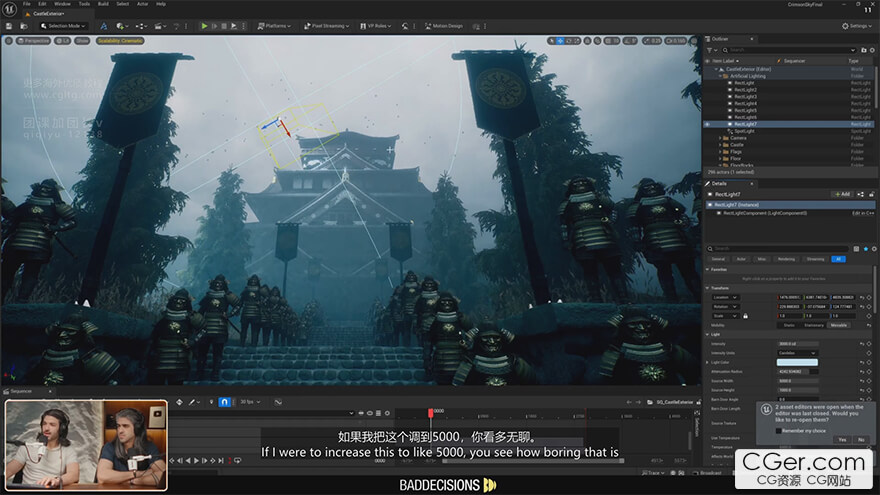Screen dimensions: 880x495
Task: Open the Platforms dropdown
Action: tap(274, 26)
